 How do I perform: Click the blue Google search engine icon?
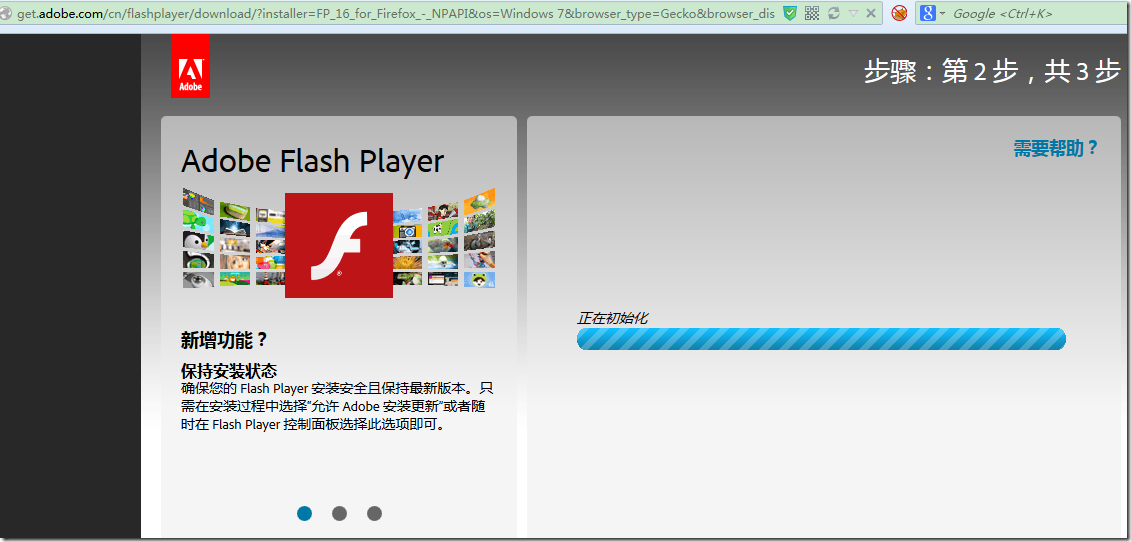928,13
